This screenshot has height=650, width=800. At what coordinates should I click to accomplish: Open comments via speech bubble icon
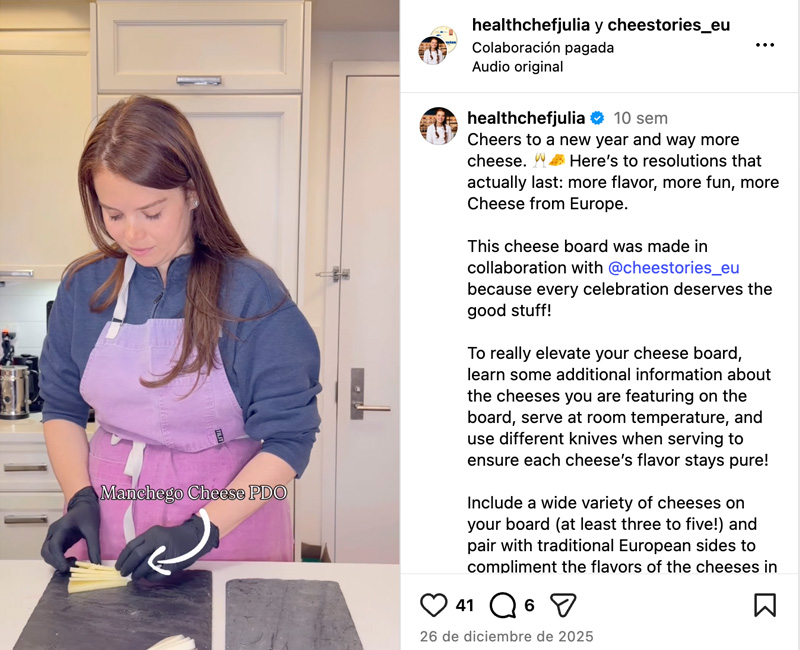tap(503, 605)
